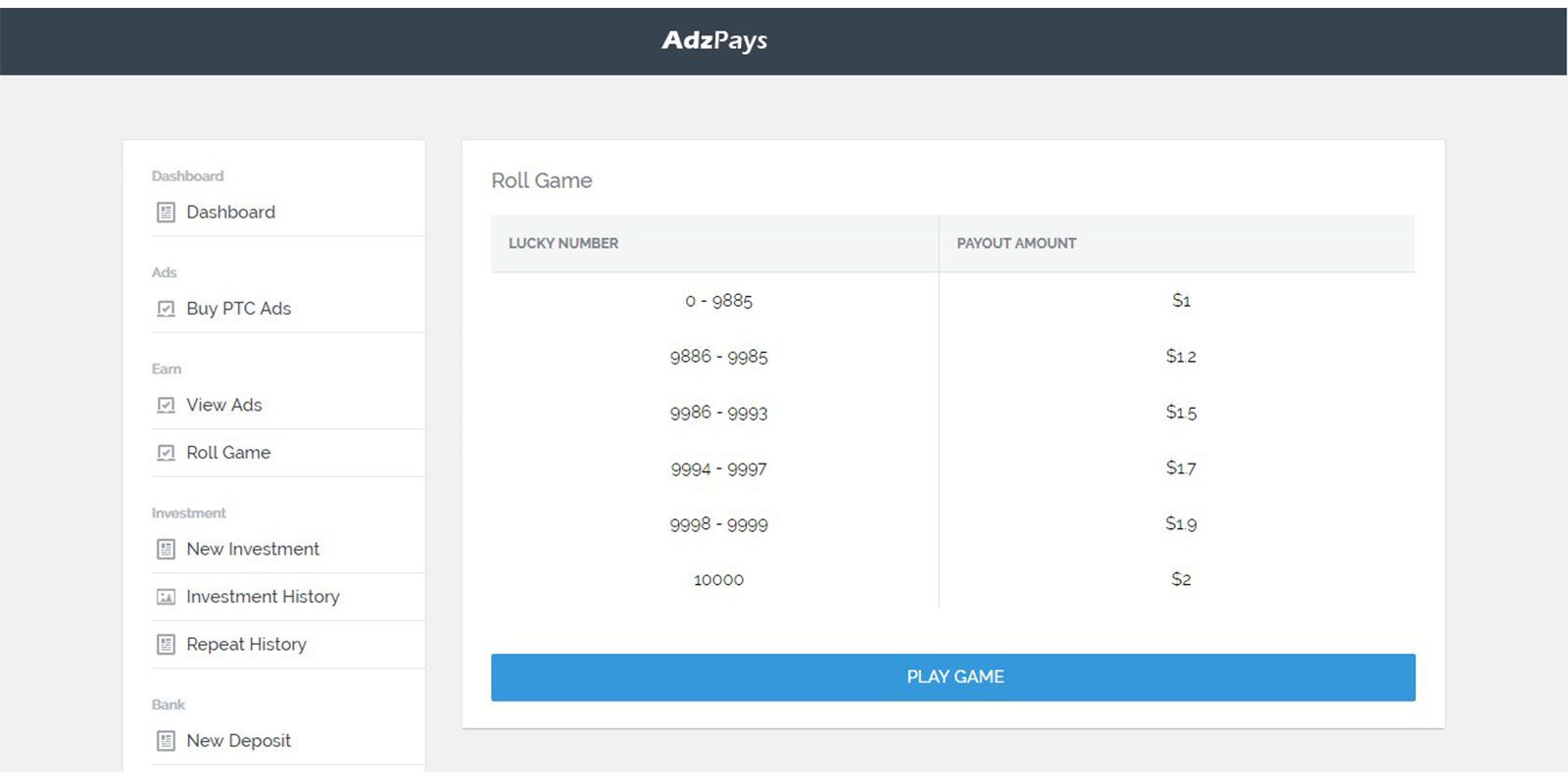Open Repeat History page
Viewport: 1568px width, 784px height.
pyautogui.click(x=246, y=645)
